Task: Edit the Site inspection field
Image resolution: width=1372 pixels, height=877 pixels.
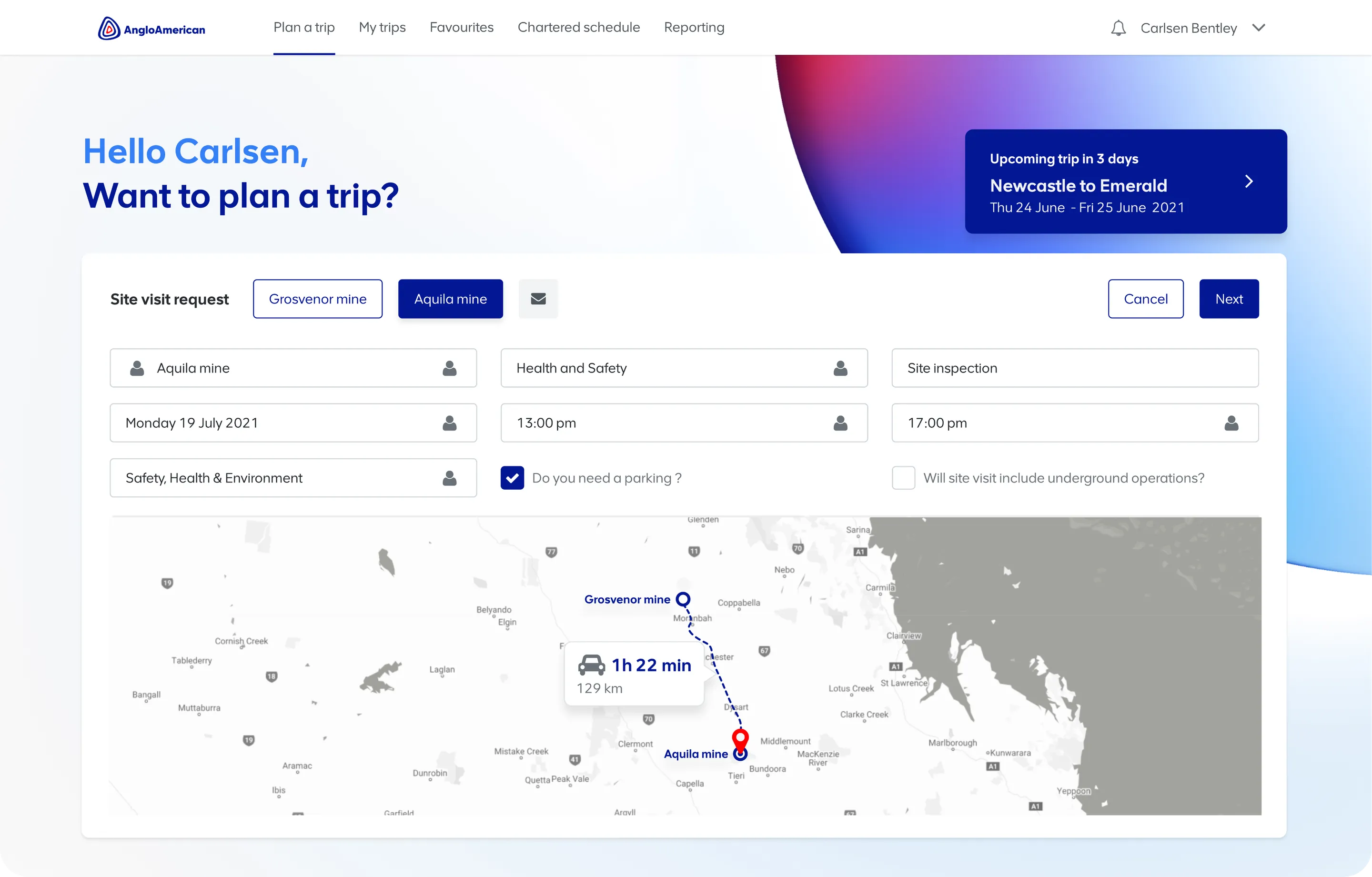Action: coord(1075,368)
